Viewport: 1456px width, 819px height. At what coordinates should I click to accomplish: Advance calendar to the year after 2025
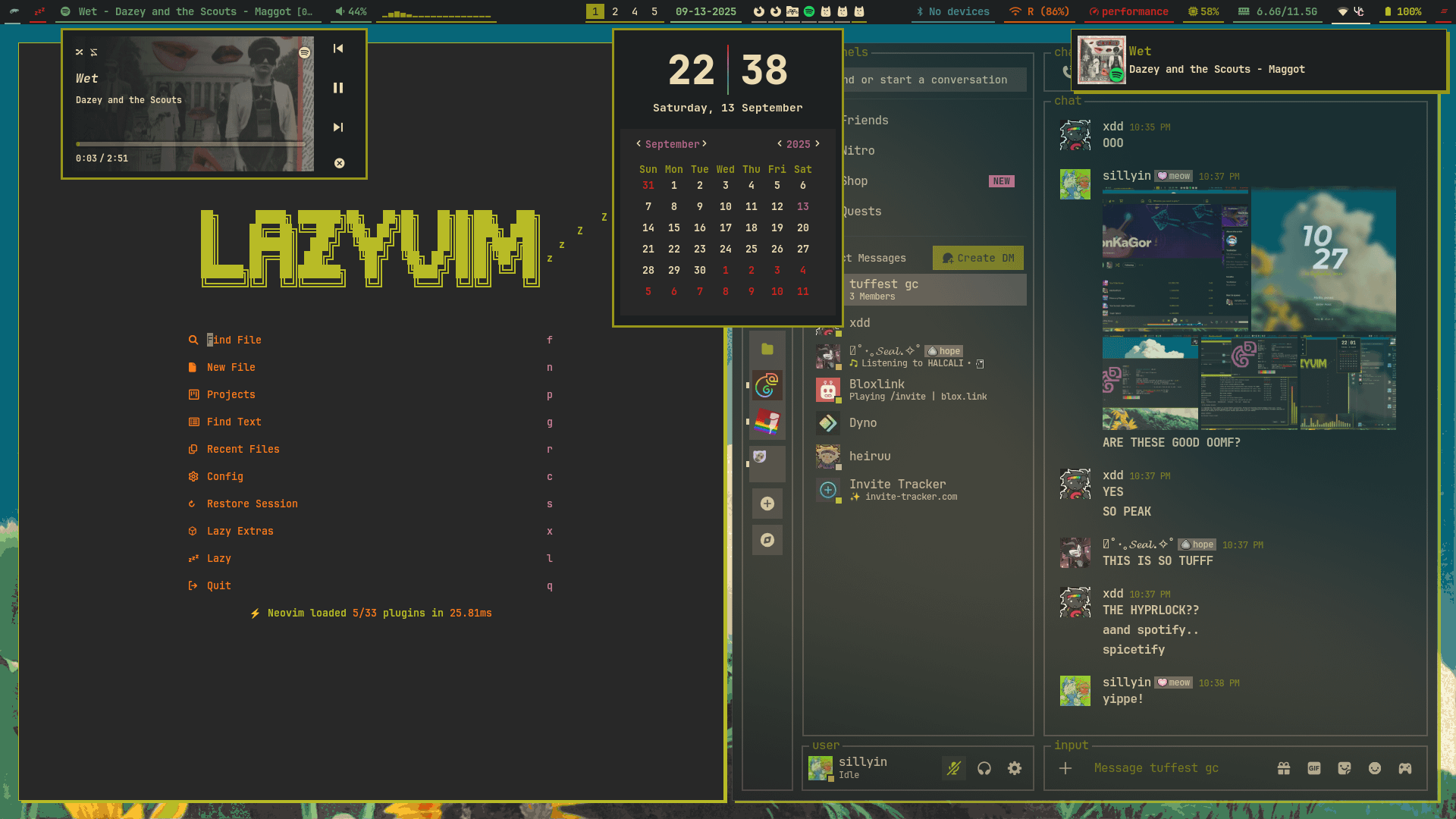point(817,143)
